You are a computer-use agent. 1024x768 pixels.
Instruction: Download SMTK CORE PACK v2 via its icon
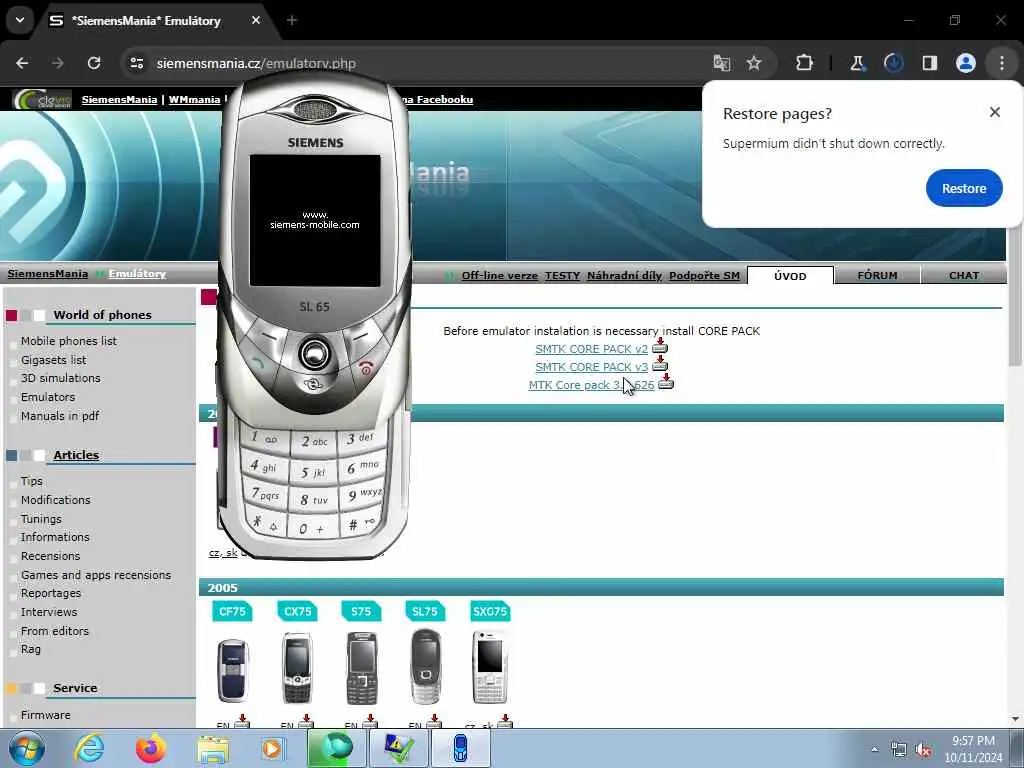(x=660, y=346)
